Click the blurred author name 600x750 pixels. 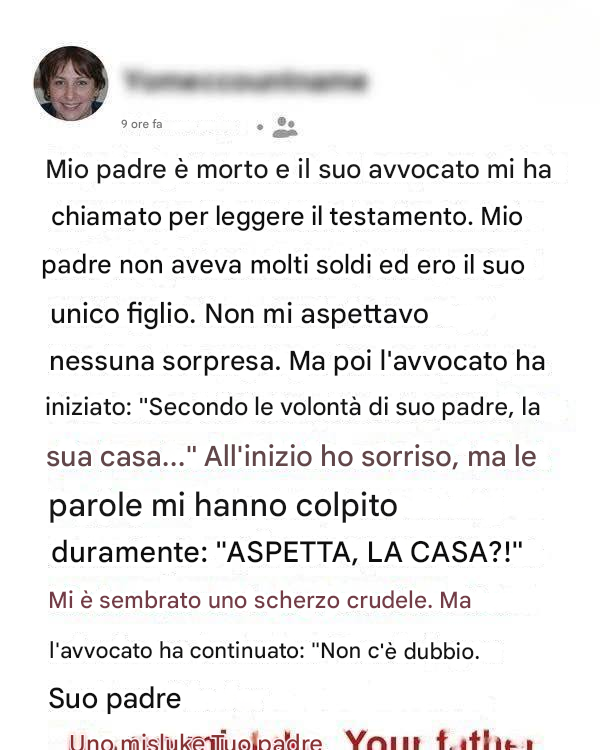[x=246, y=80]
